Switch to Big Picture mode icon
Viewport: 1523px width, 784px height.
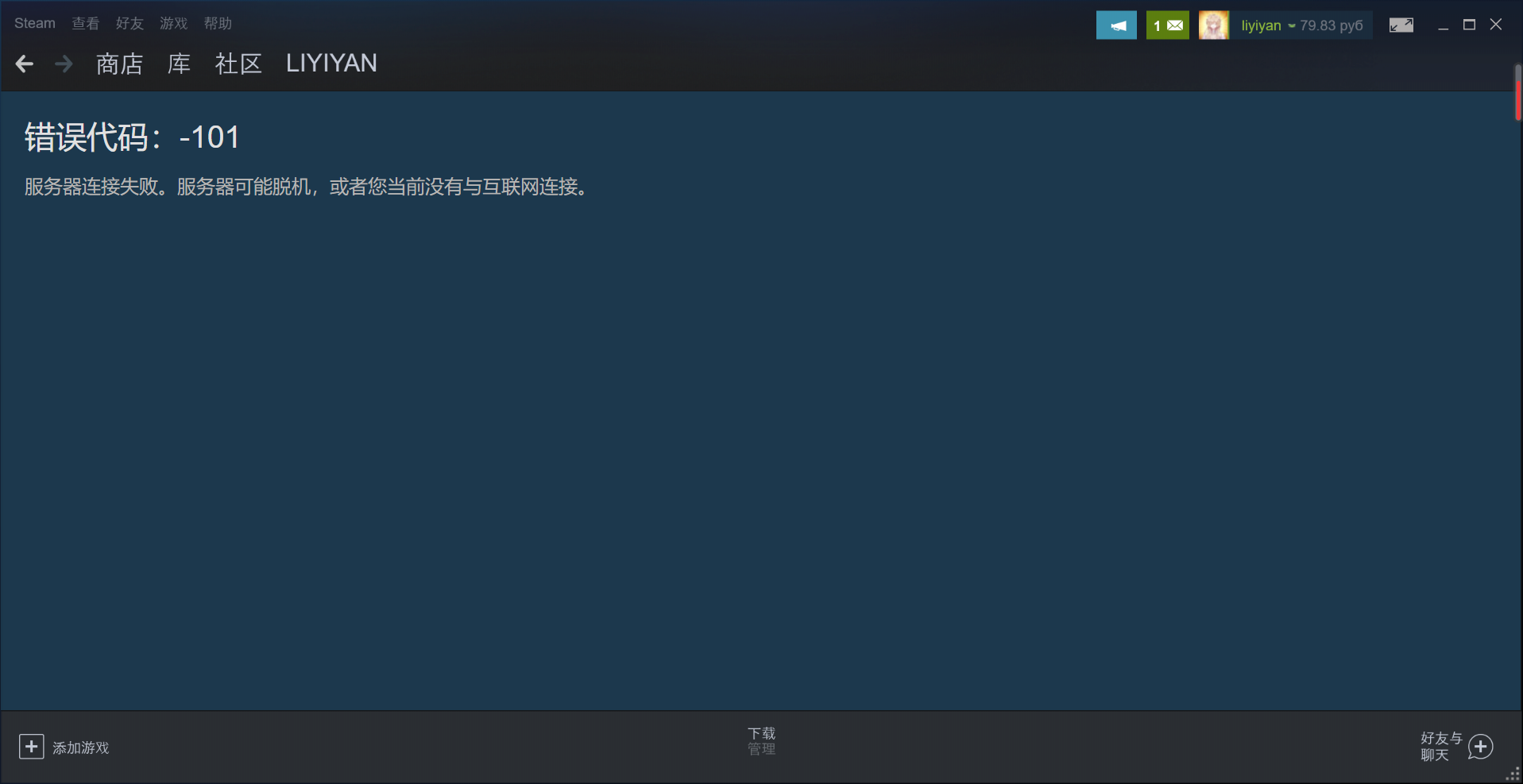[x=1401, y=25]
